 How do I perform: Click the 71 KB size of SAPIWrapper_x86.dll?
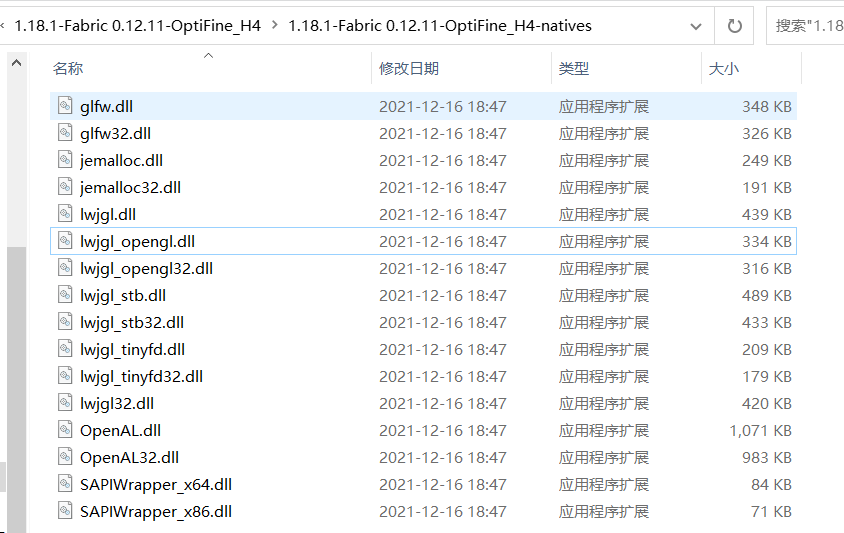[771, 511]
